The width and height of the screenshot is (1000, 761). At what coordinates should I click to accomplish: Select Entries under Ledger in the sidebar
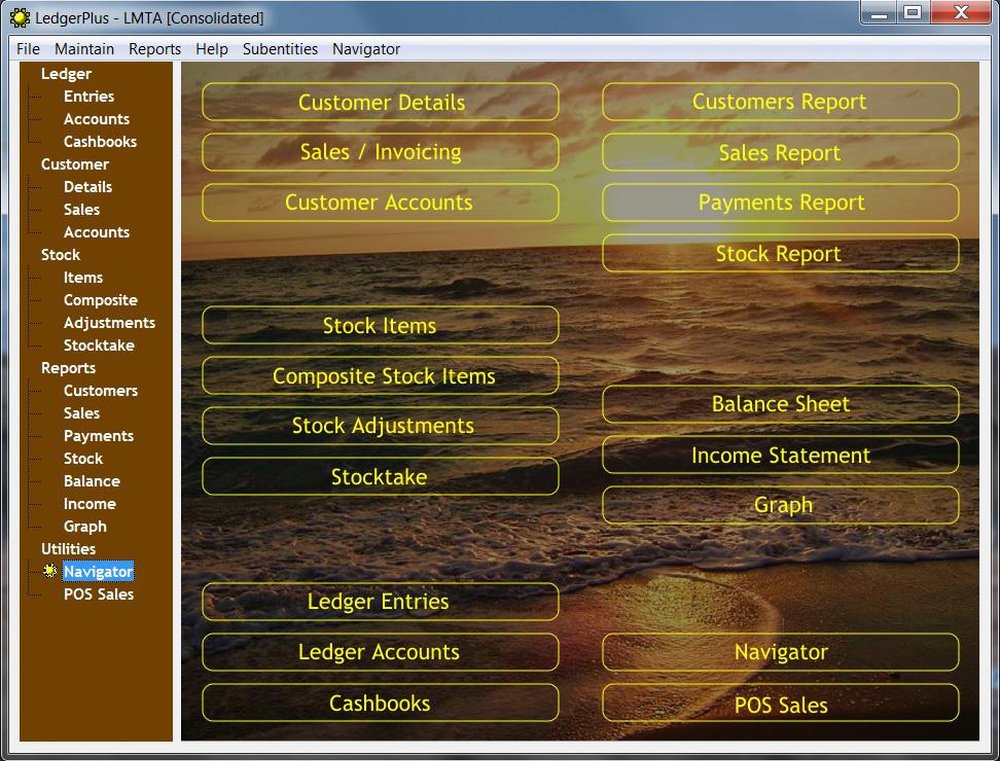point(89,96)
